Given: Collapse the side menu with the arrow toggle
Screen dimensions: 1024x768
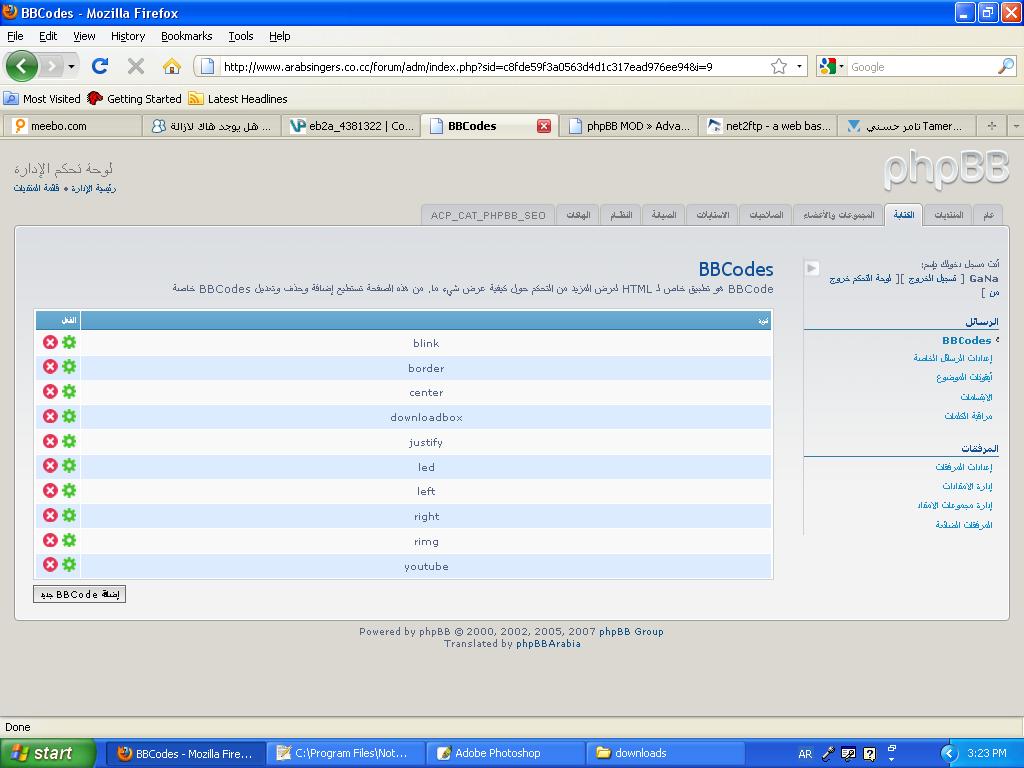Looking at the screenshot, I should [811, 268].
